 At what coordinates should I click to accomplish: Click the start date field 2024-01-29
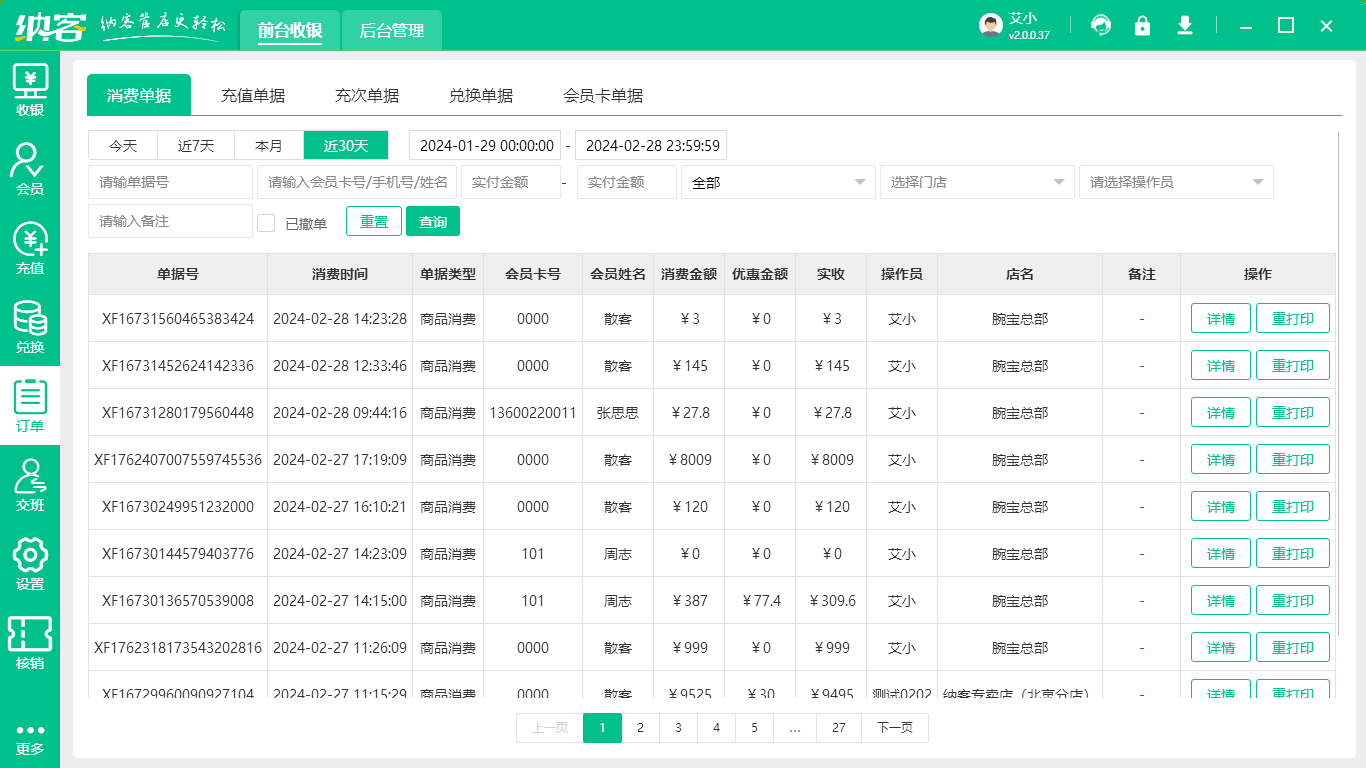point(485,145)
